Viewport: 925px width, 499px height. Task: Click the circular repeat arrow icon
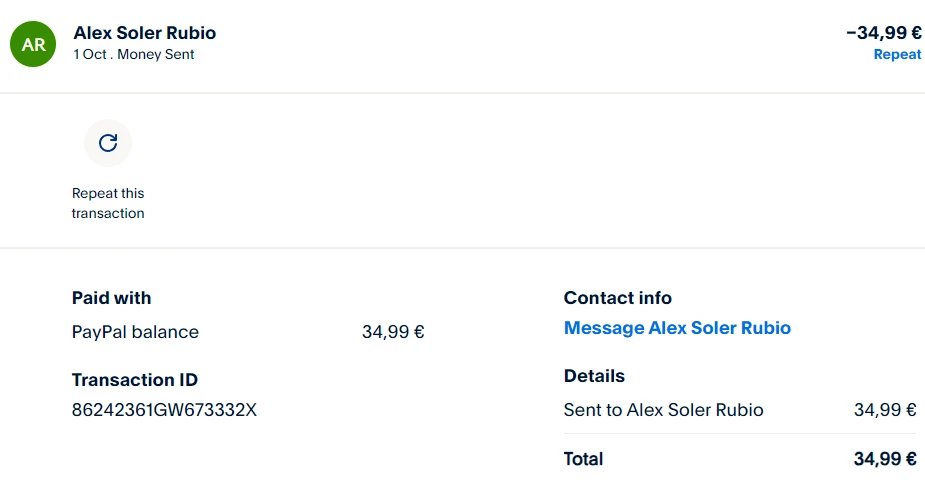pyautogui.click(x=108, y=143)
